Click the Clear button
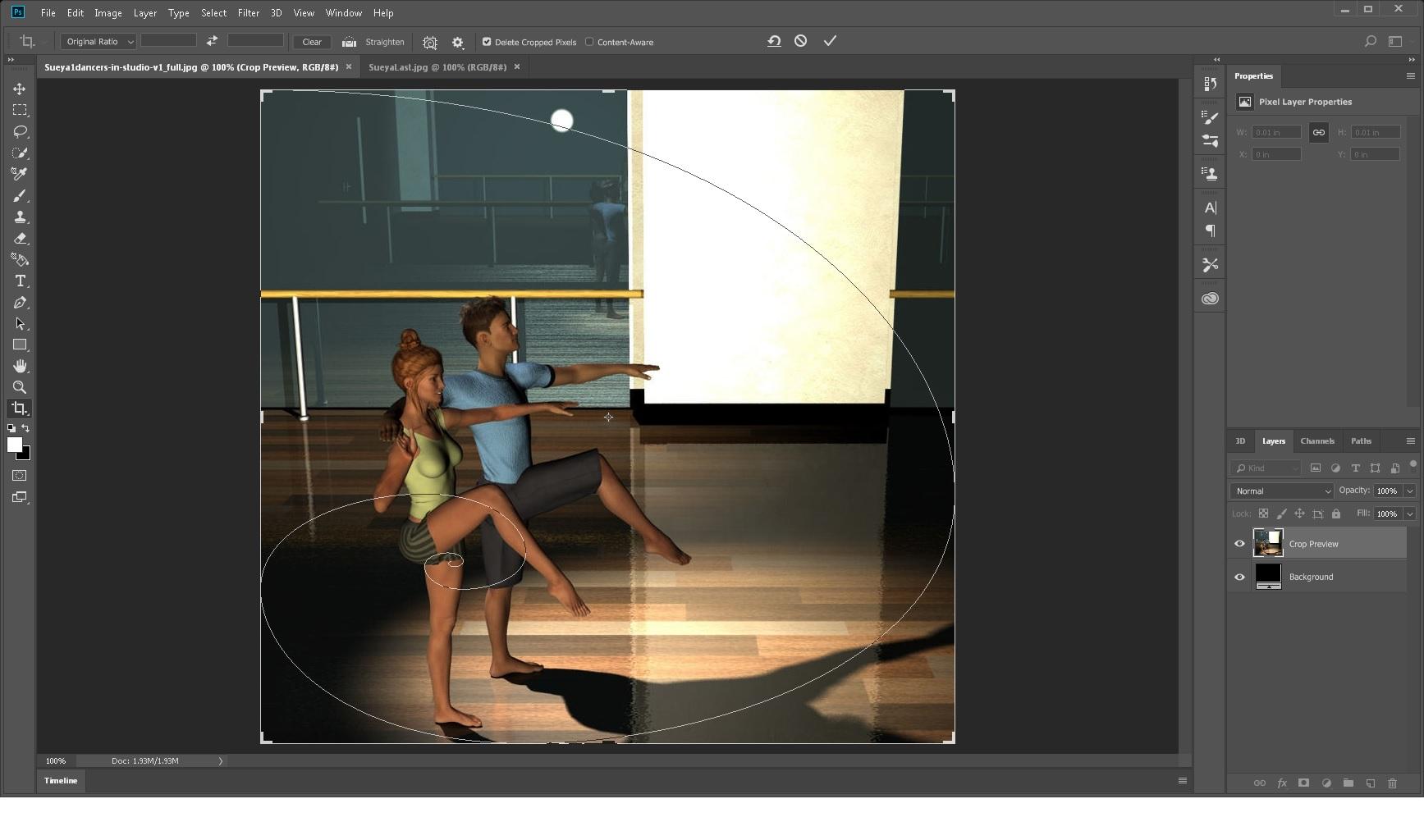 [312, 42]
